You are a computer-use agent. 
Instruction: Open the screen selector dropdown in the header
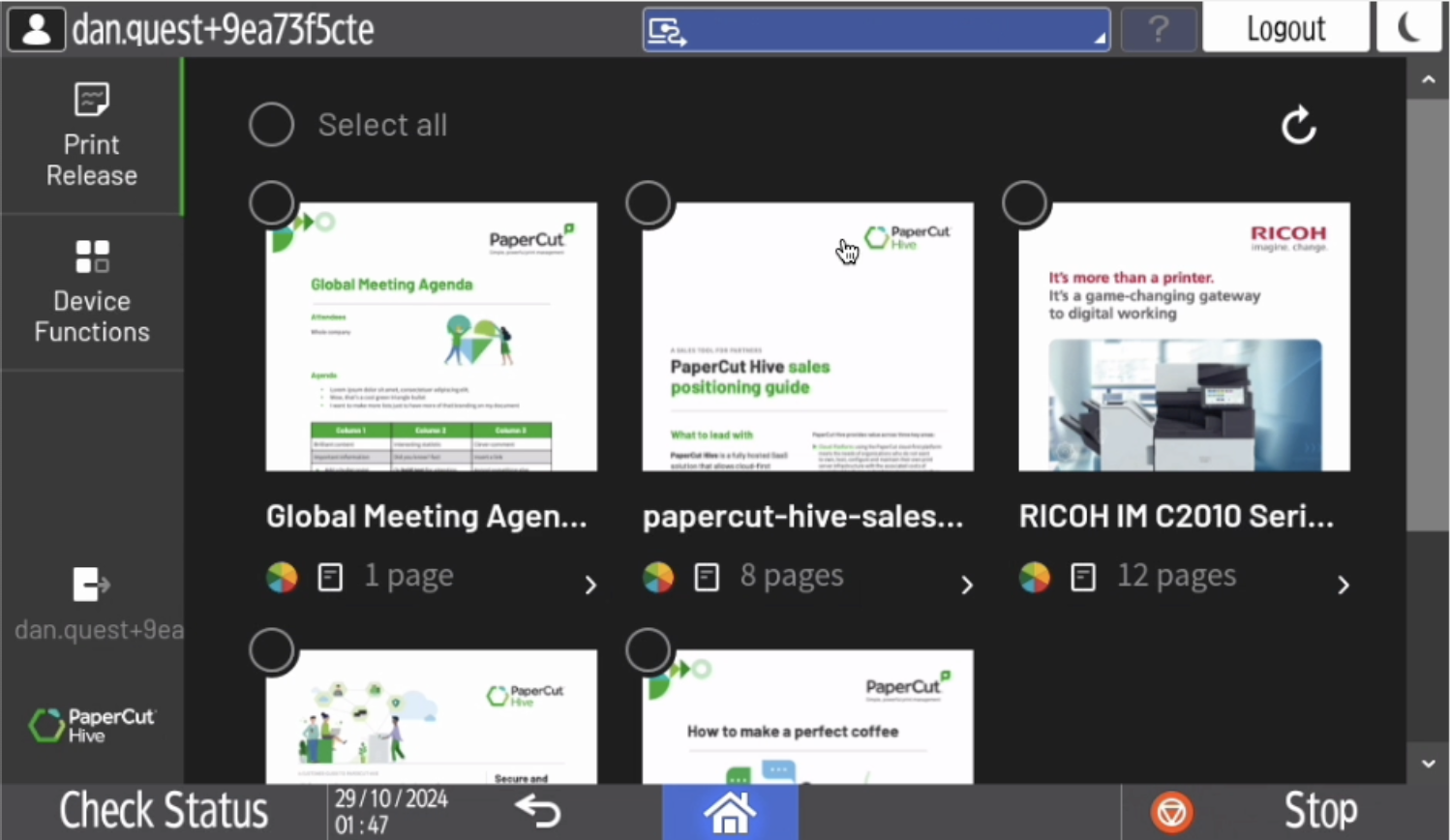[x=876, y=30]
